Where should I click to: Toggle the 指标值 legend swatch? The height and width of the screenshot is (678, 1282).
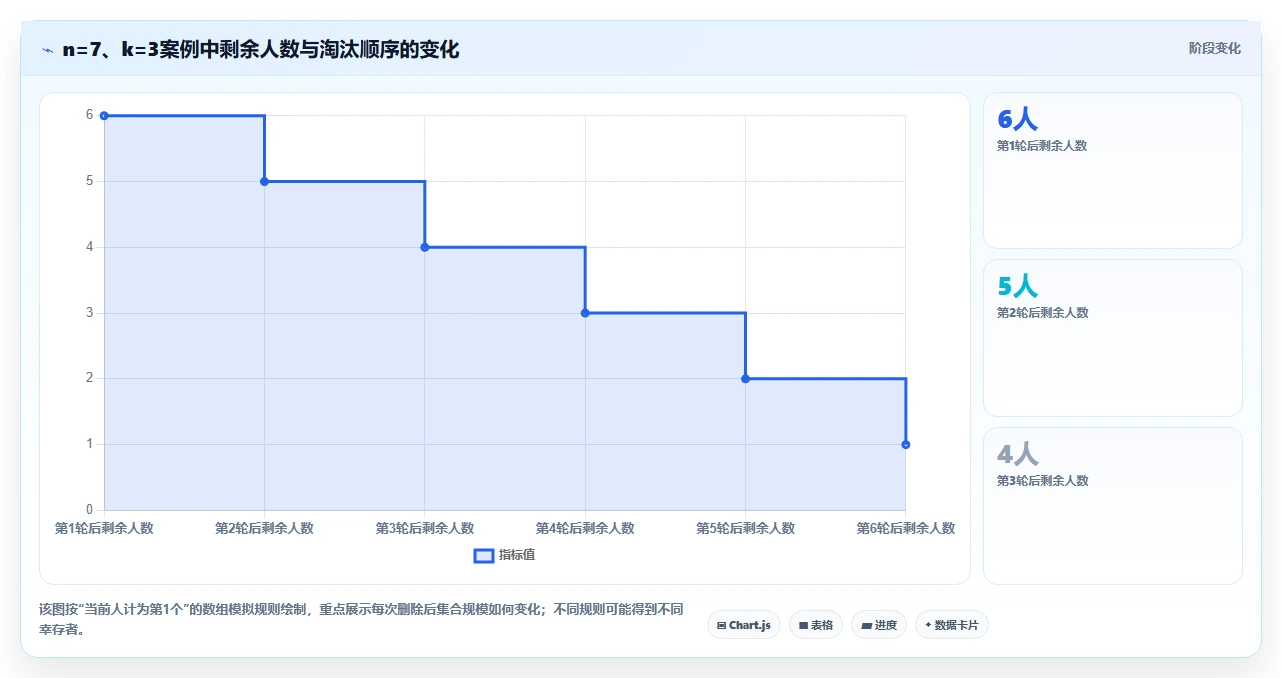pos(483,555)
